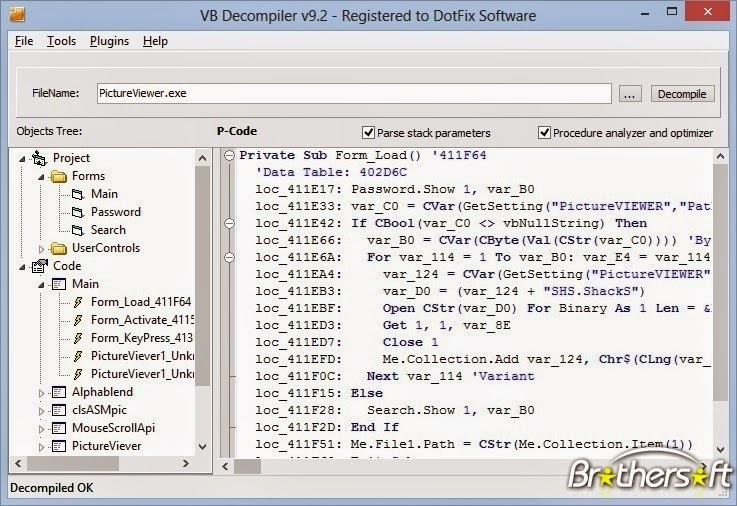737x506 pixels.
Task: Minimize the VB Decompiler window
Action: click(x=645, y=13)
